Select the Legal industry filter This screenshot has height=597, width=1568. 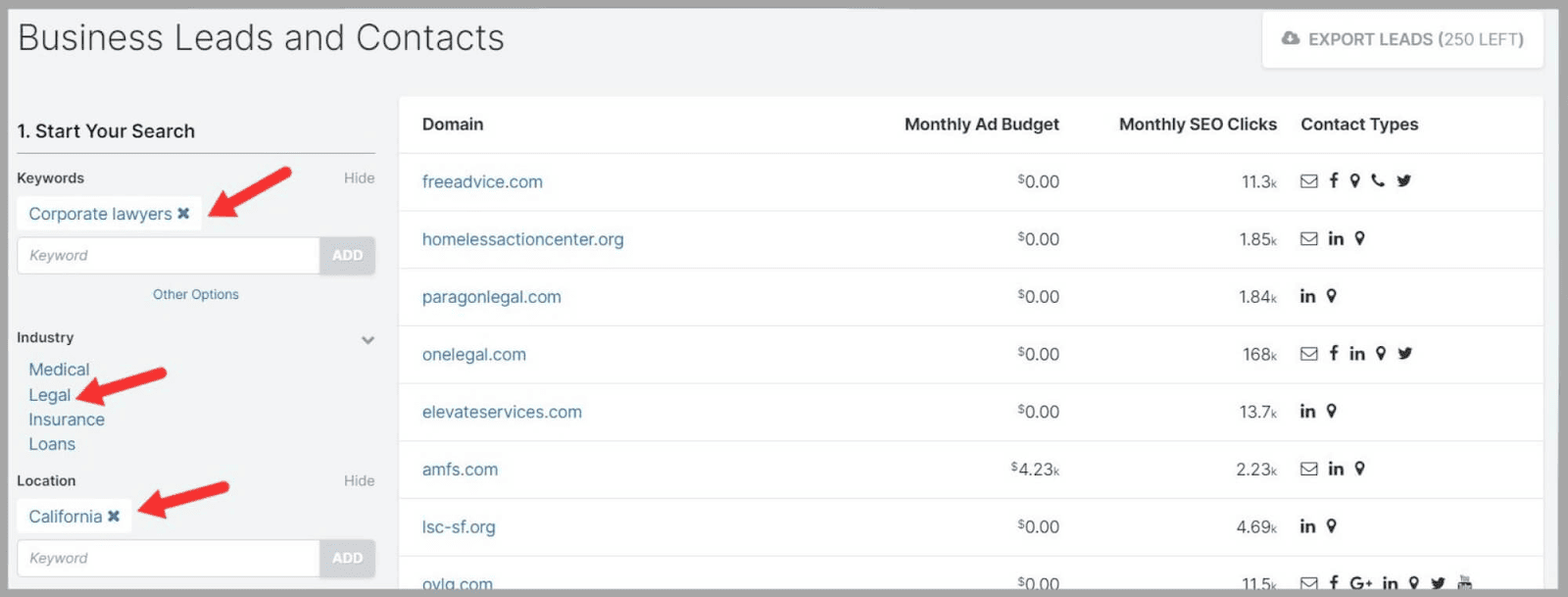coord(49,394)
